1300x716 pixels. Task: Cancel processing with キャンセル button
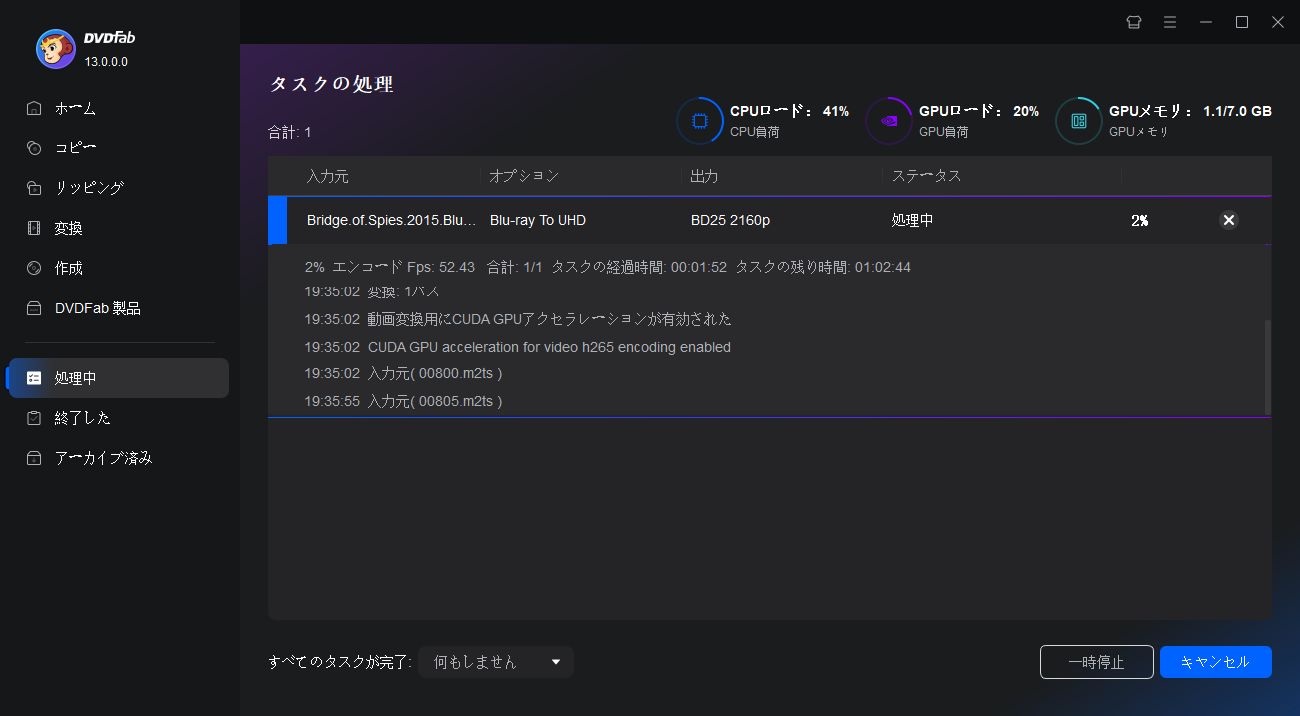[1216, 662]
